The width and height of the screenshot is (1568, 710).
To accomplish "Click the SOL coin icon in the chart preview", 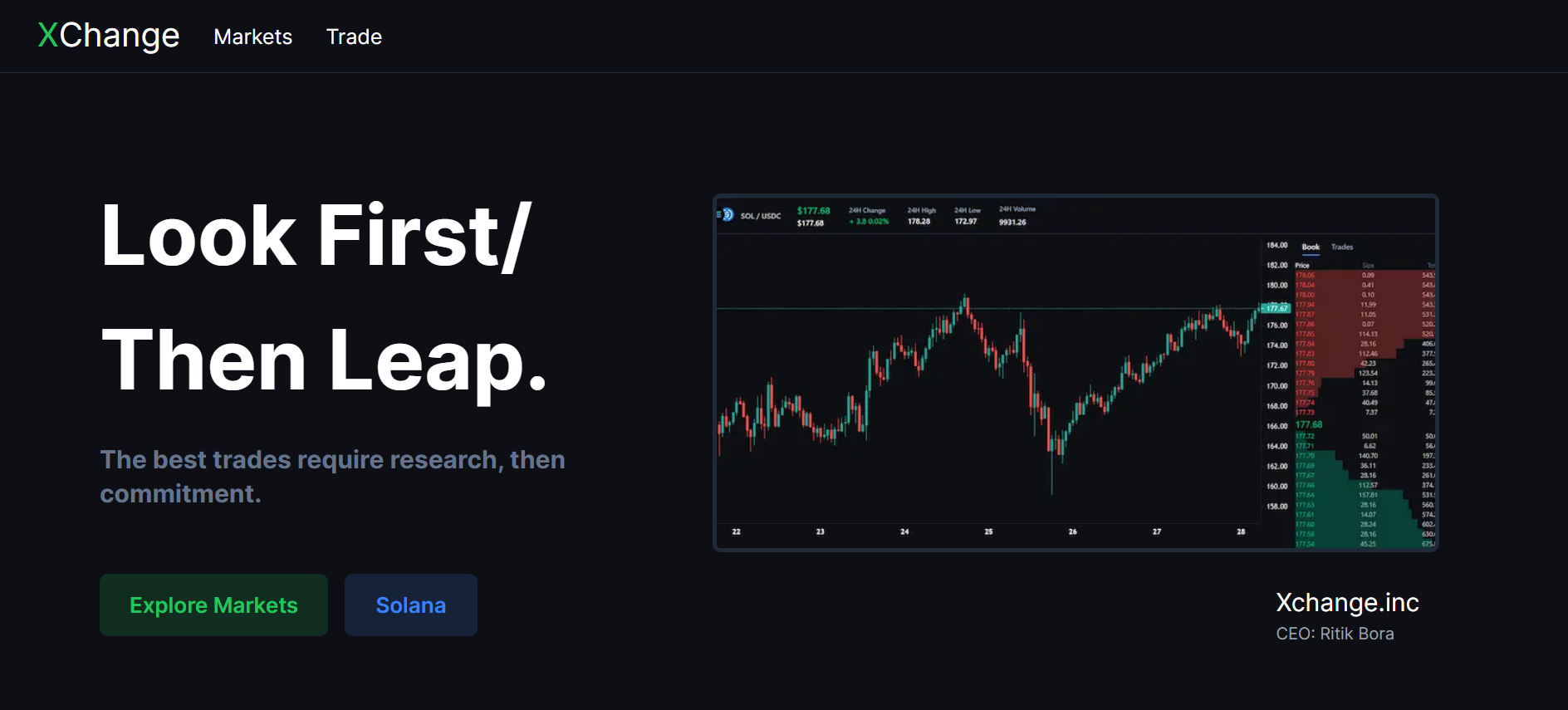I will 727,215.
